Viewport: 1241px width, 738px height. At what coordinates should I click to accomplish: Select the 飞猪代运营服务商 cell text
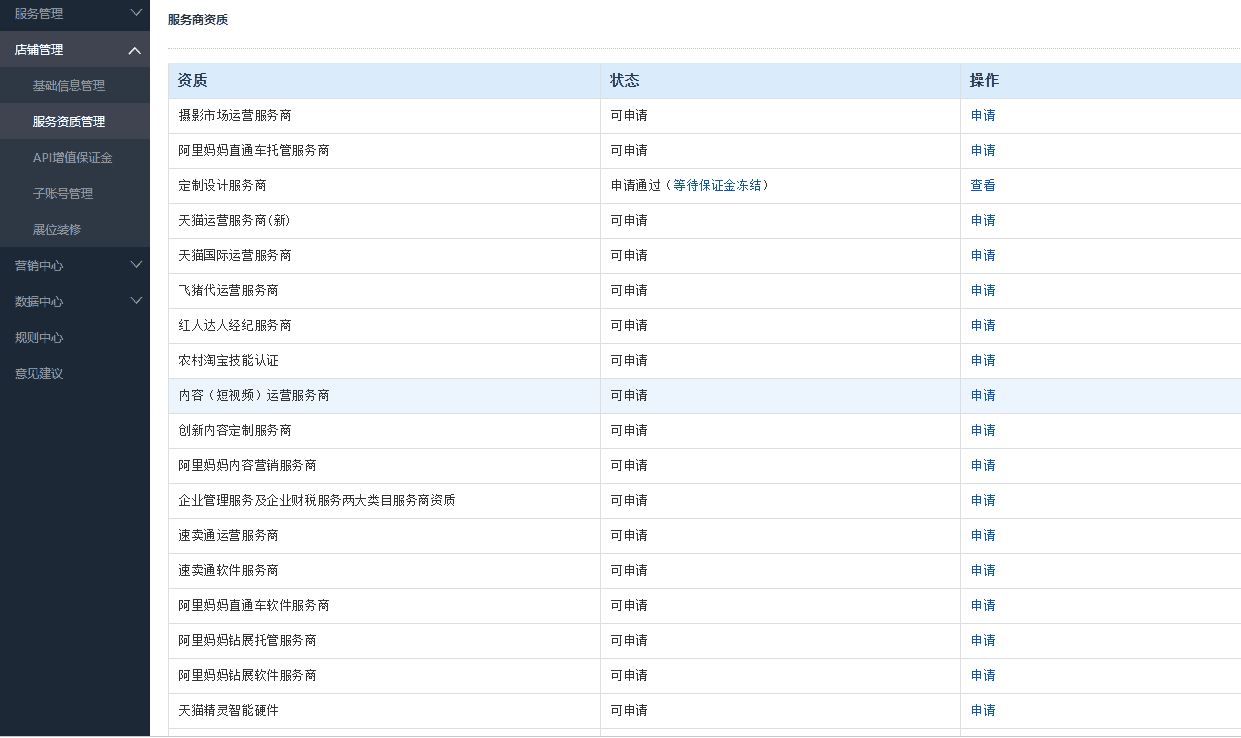click(228, 291)
